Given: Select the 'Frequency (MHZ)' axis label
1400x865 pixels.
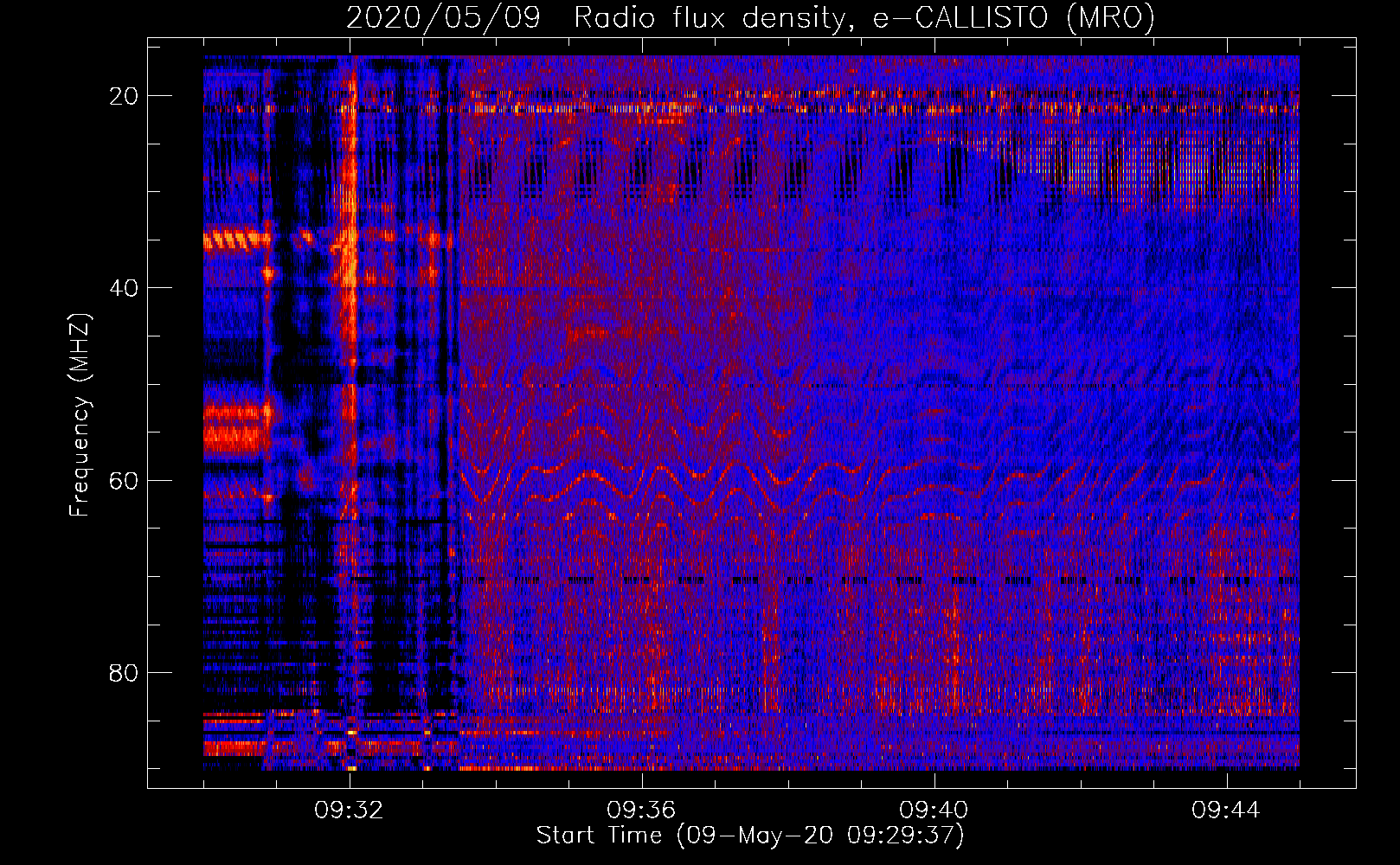Looking at the screenshot, I should point(80,415).
